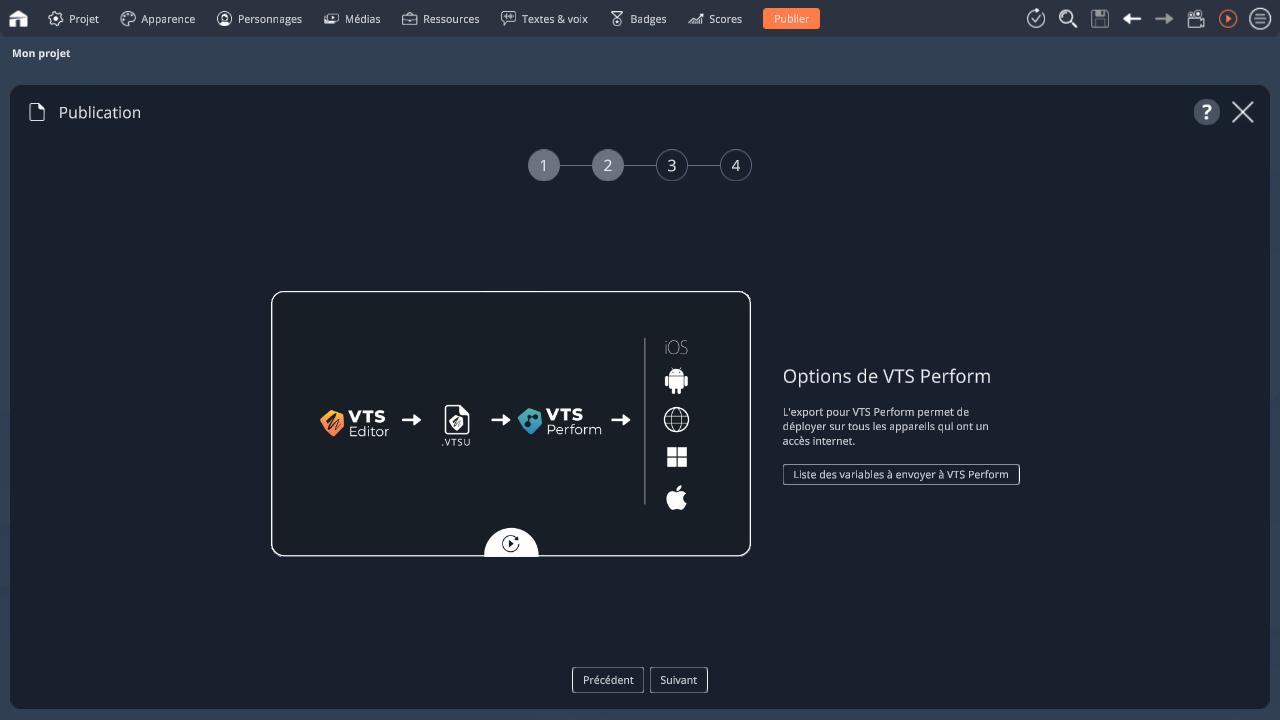1280x720 pixels.
Task: Click the Publication document icon
Action: (37, 112)
